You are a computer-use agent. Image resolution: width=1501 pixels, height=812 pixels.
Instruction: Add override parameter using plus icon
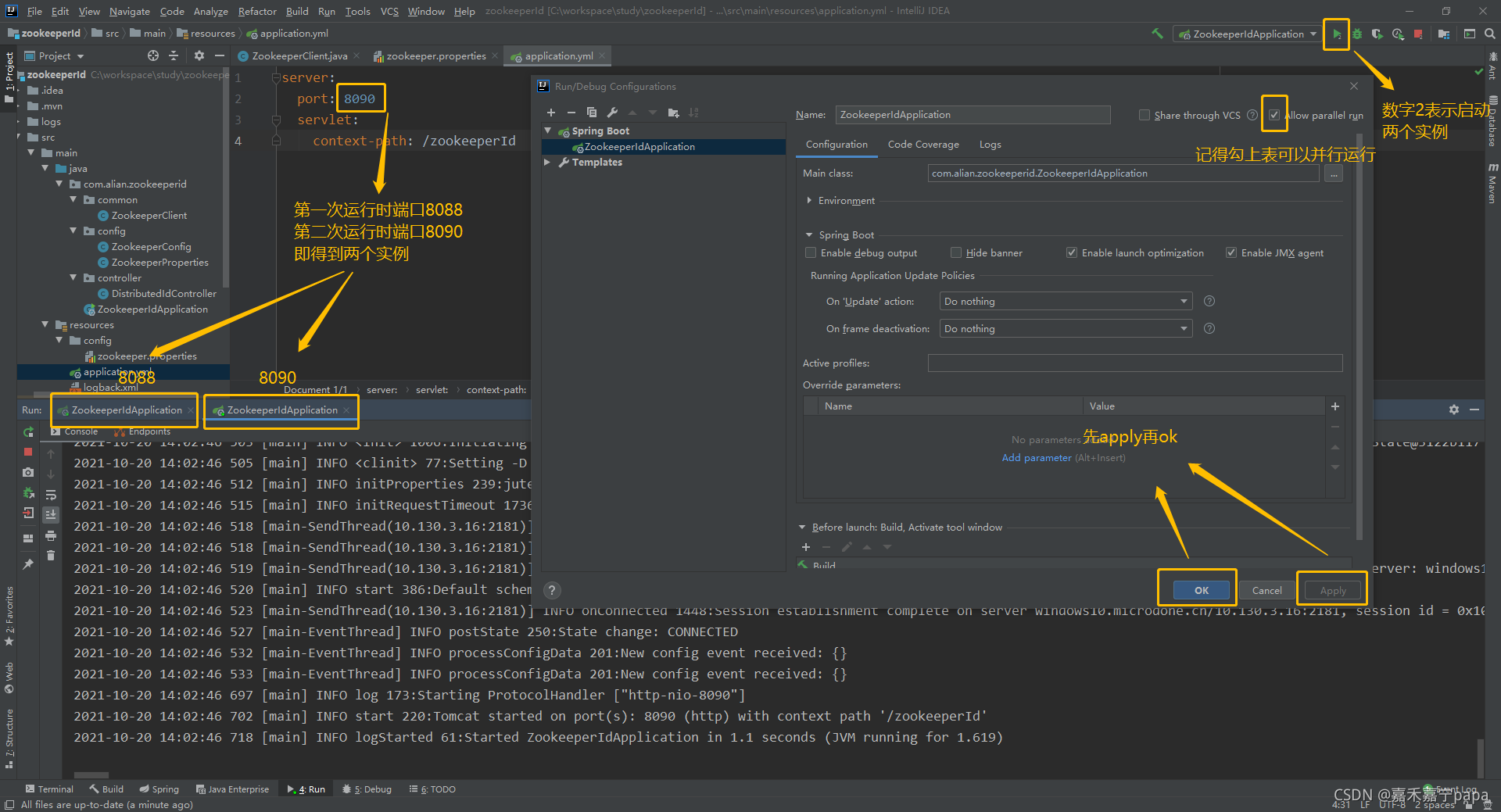point(1335,406)
